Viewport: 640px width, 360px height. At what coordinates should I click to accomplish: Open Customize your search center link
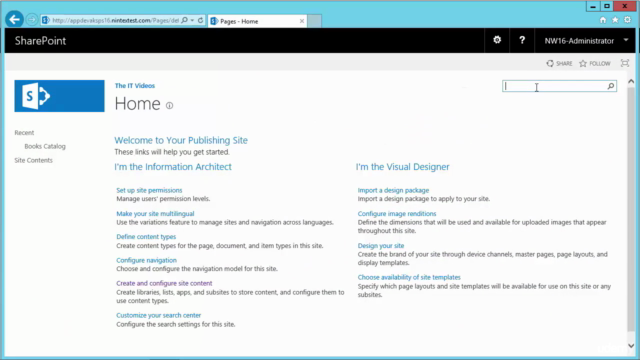tap(158, 315)
